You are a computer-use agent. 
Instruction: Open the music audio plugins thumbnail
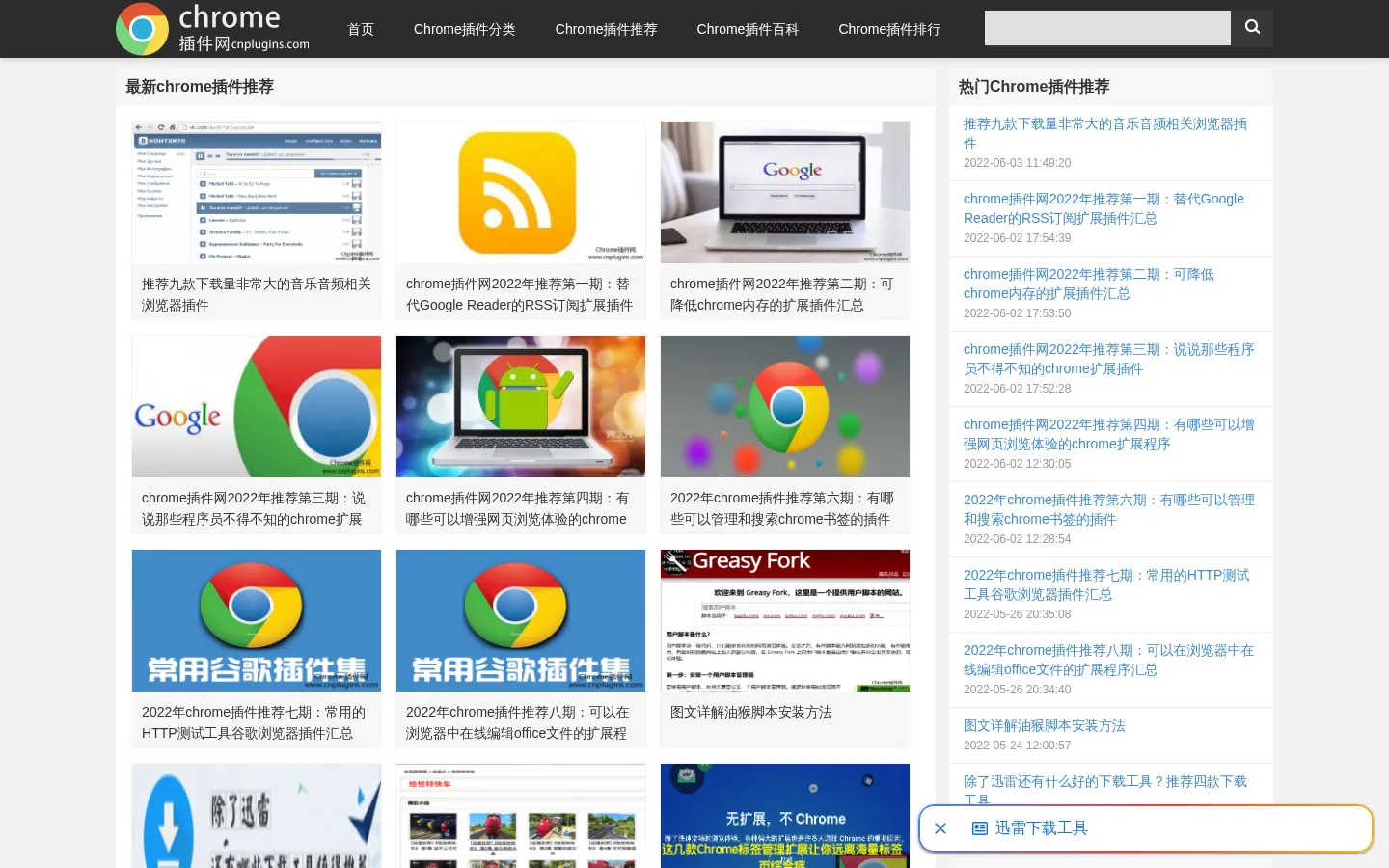click(x=257, y=192)
